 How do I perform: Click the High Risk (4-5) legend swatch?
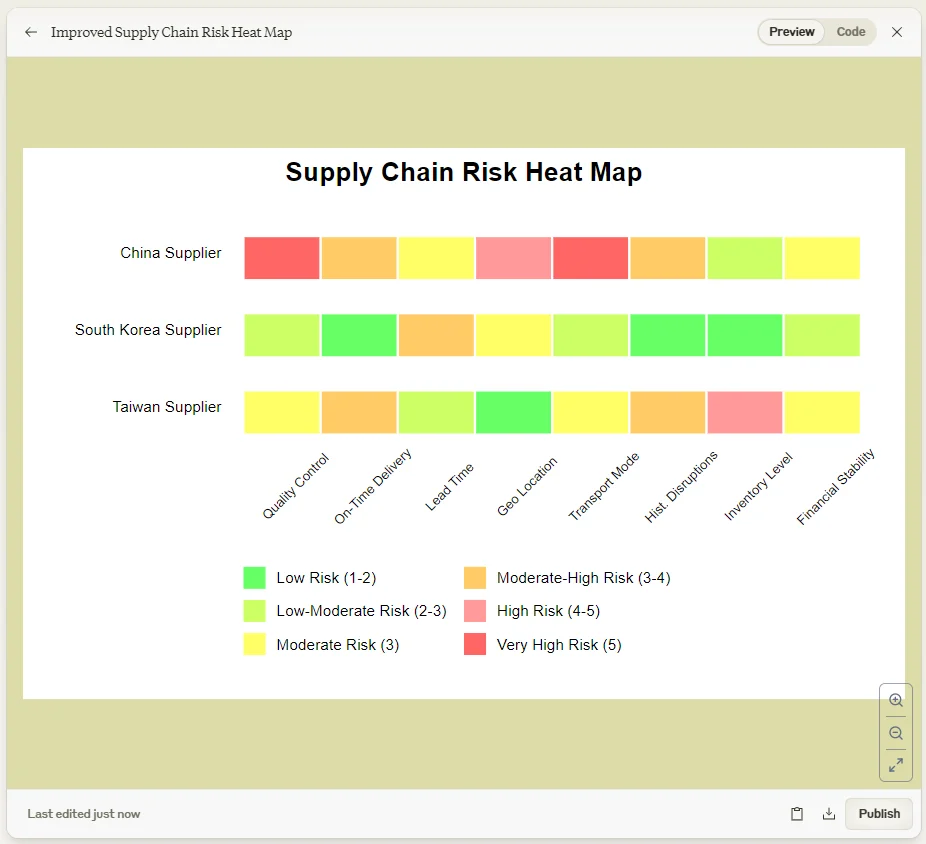475,611
